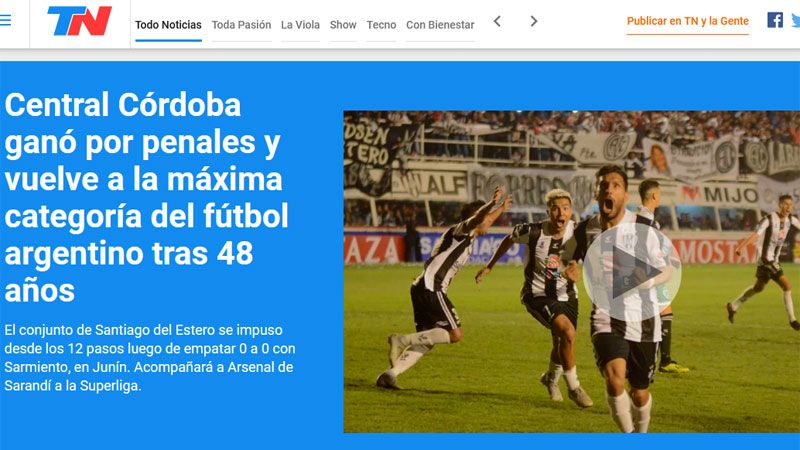Open the Show section

pyautogui.click(x=343, y=24)
